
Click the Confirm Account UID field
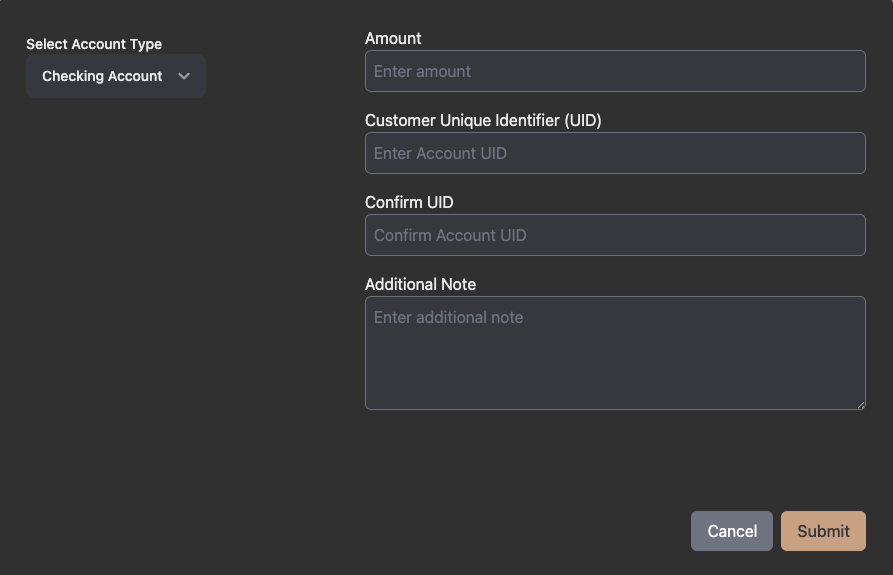615,235
